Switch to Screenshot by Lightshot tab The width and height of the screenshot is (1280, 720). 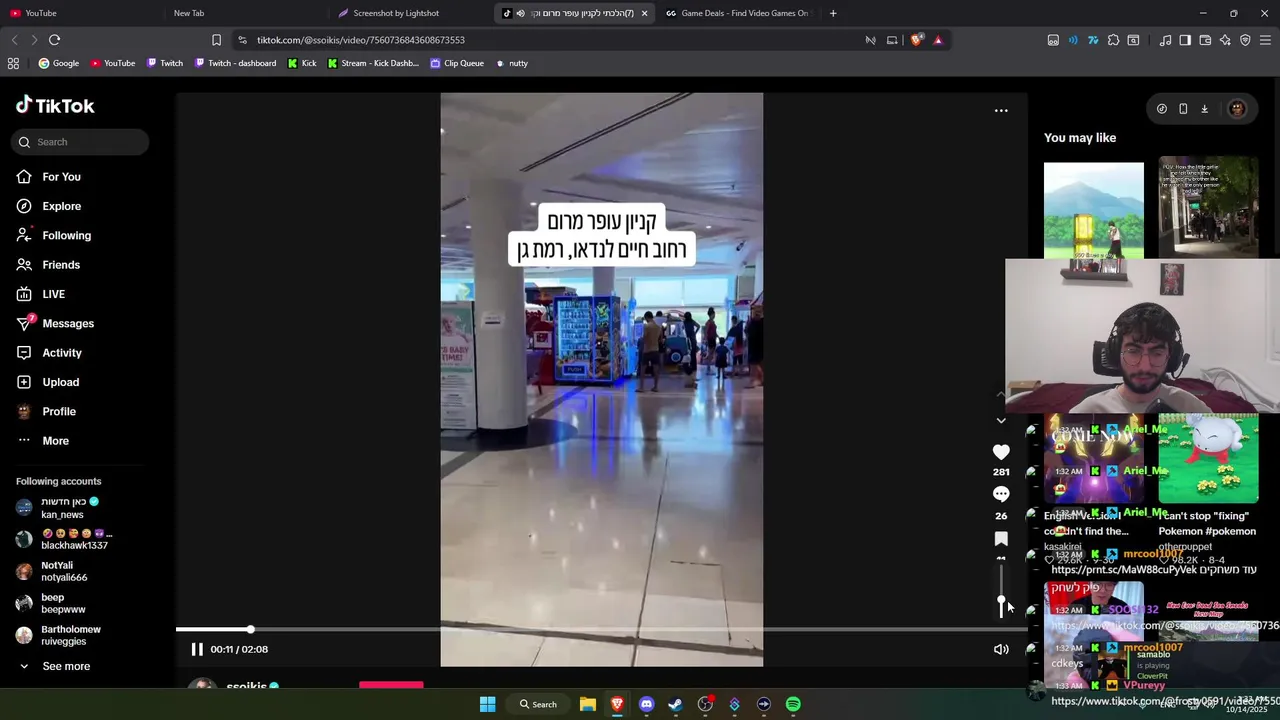click(410, 13)
